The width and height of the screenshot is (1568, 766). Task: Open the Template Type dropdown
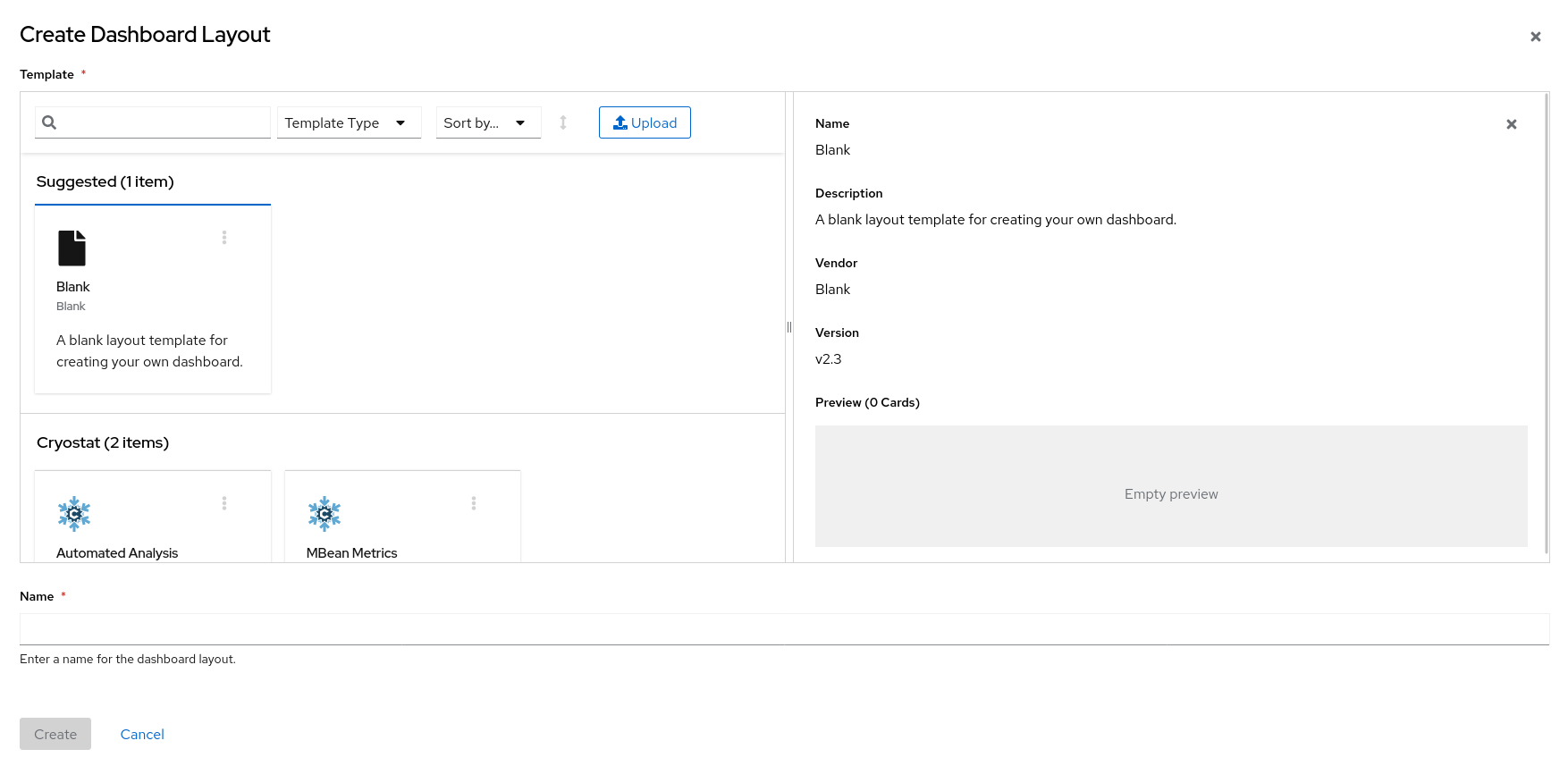(349, 122)
